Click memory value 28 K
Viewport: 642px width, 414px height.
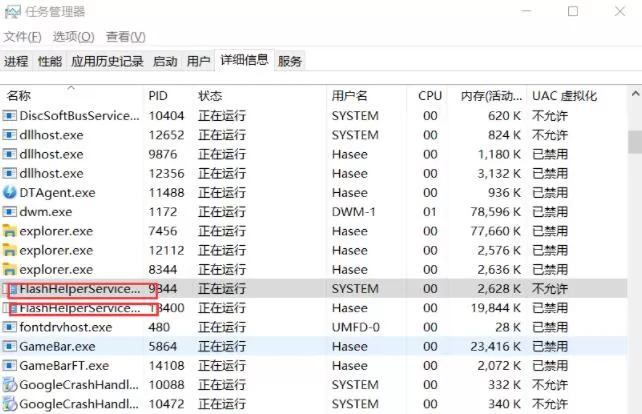pyautogui.click(x=508, y=327)
